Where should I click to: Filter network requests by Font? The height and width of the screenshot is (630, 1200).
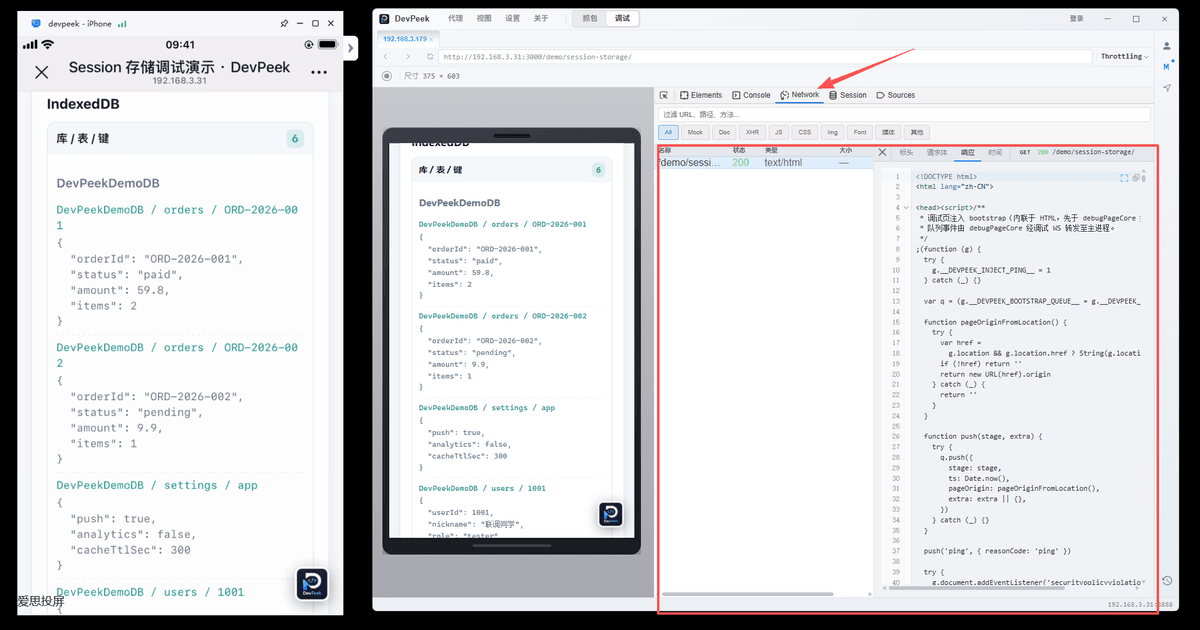(860, 132)
